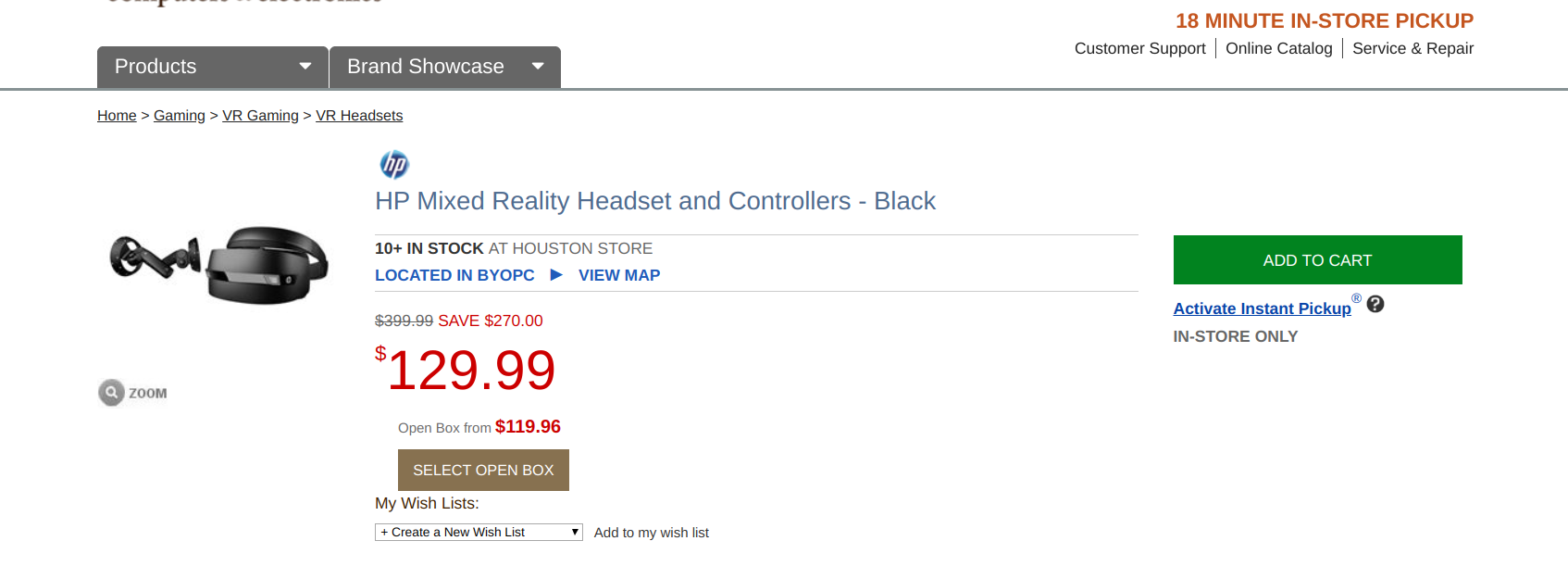This screenshot has width=1568, height=566.
Task: Open the VR Gaming breadcrumb link
Action: [260, 116]
